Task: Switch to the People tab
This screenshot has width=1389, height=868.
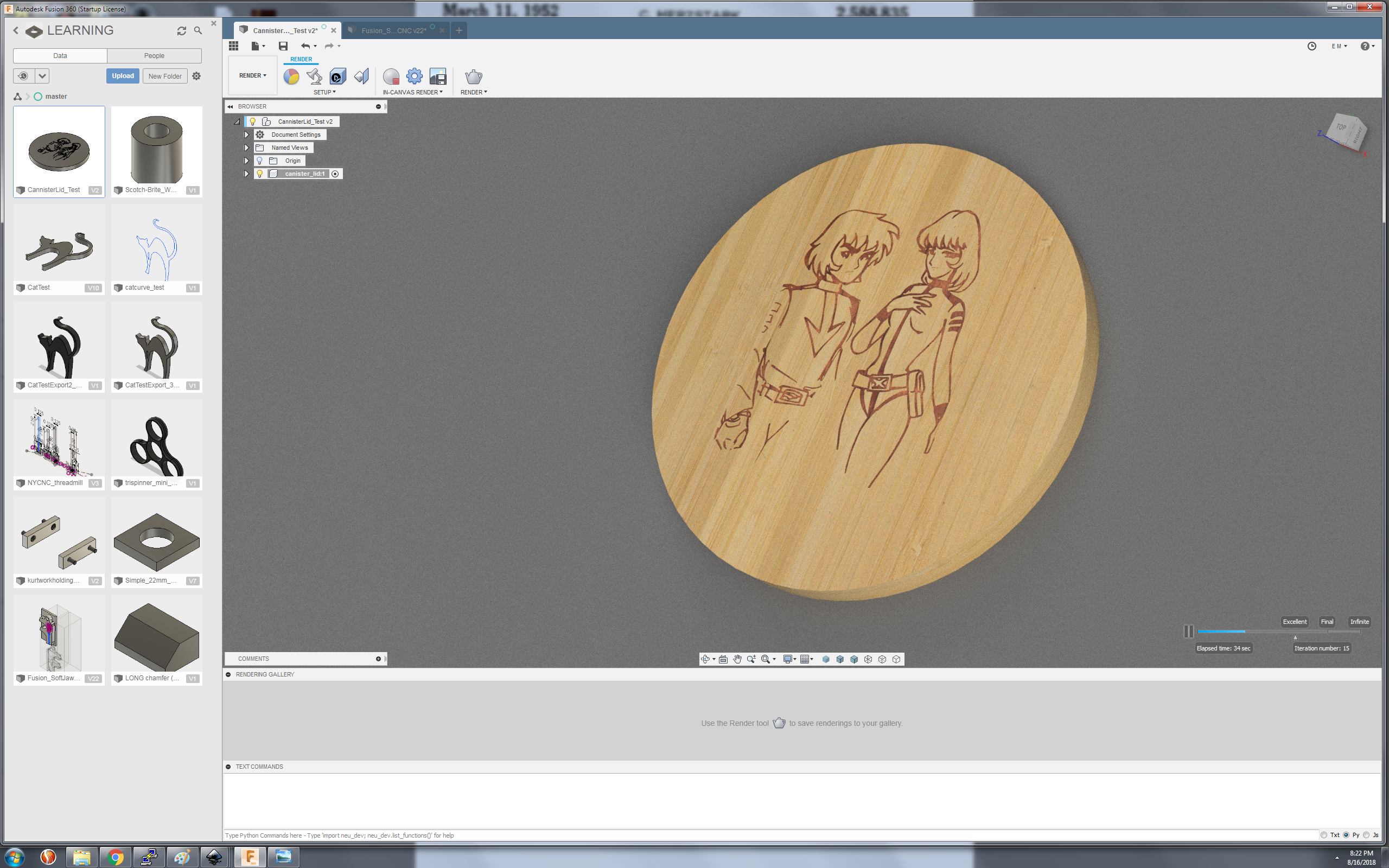Action: click(x=154, y=56)
